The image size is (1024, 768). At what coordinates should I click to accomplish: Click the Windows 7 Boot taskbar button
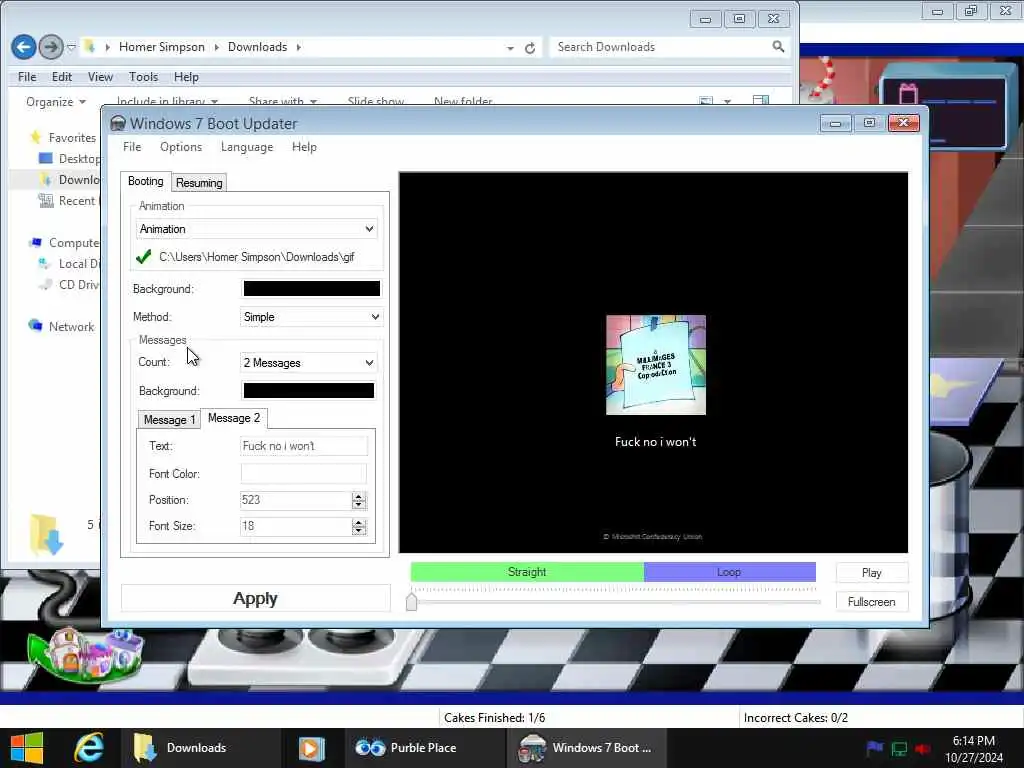click(x=586, y=748)
